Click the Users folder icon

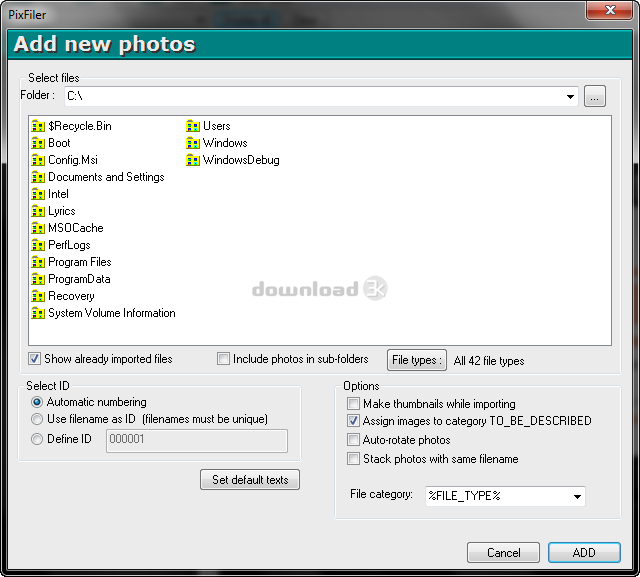[x=193, y=126]
